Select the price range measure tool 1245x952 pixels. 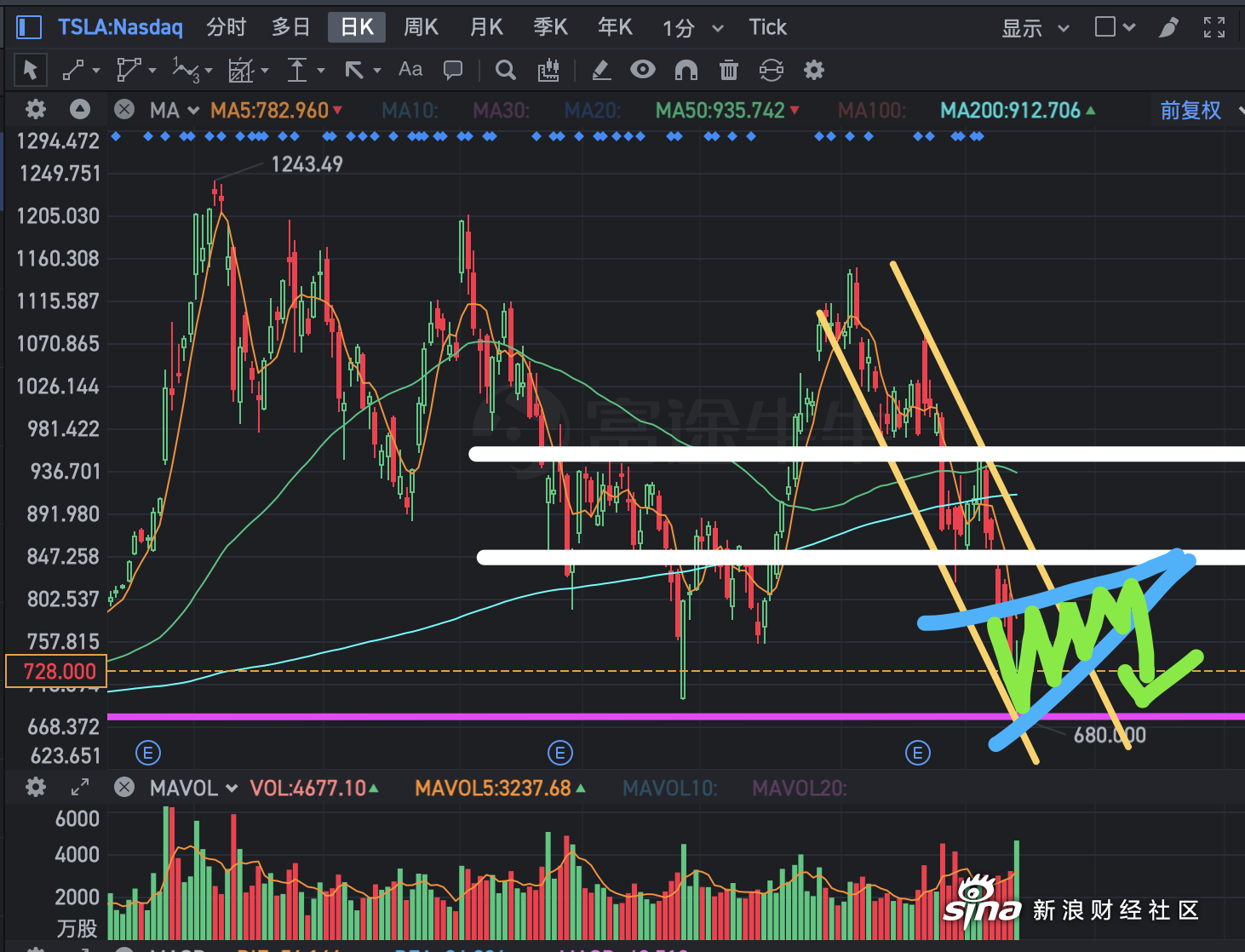297,70
